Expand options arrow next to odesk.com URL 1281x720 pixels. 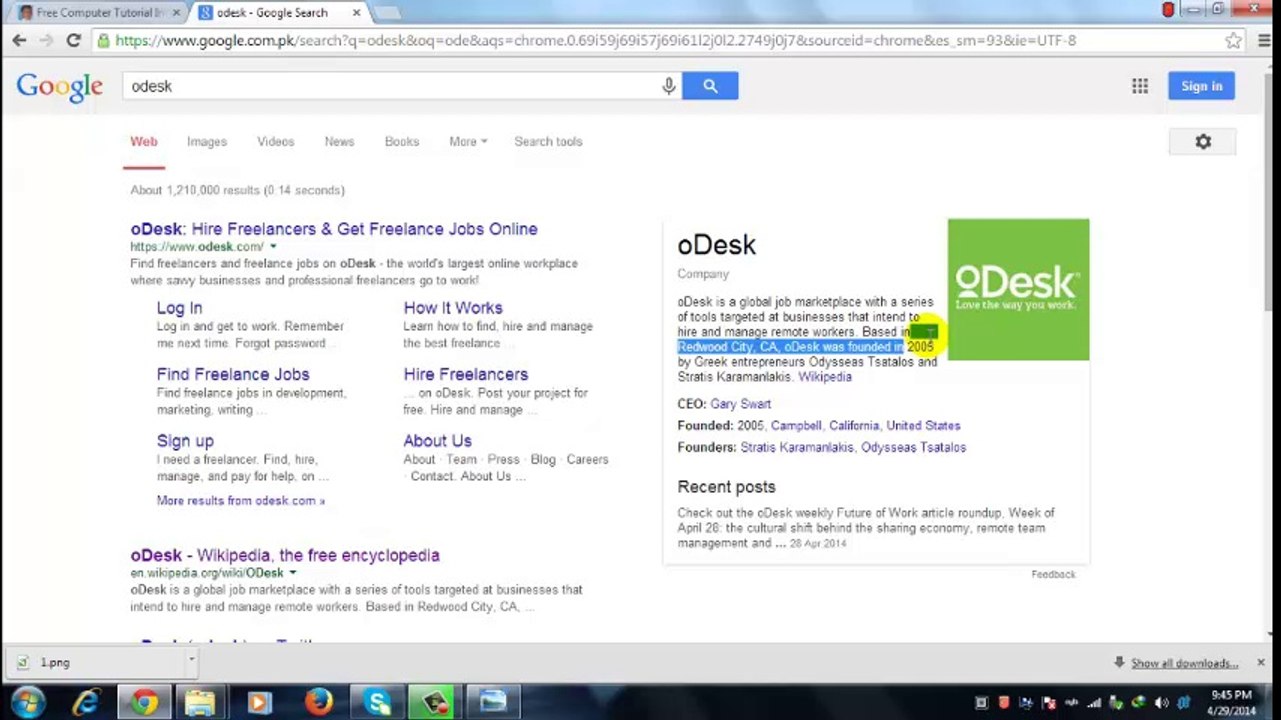click(x=272, y=247)
